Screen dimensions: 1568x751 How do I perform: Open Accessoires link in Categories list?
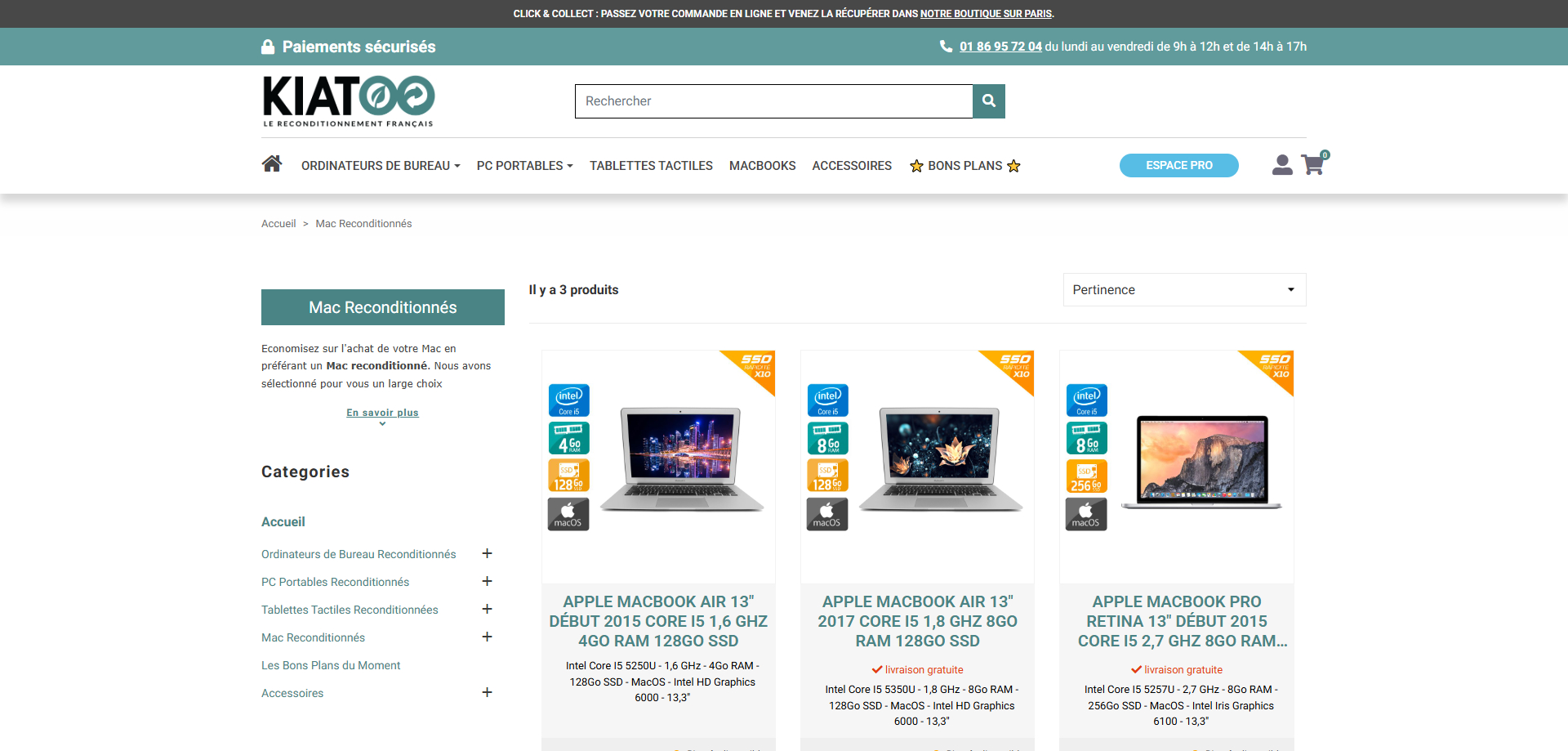coord(292,693)
